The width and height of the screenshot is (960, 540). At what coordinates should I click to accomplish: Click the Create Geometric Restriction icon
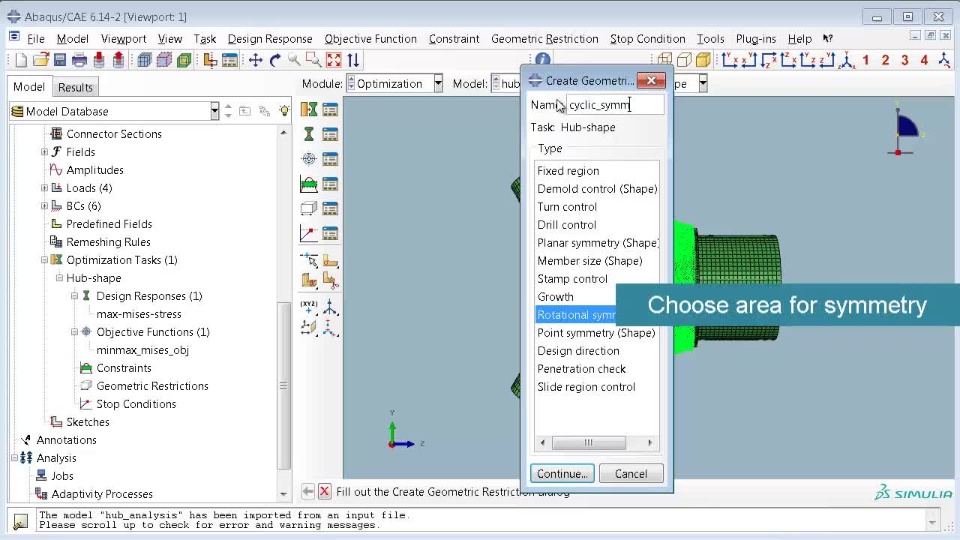pos(309,209)
